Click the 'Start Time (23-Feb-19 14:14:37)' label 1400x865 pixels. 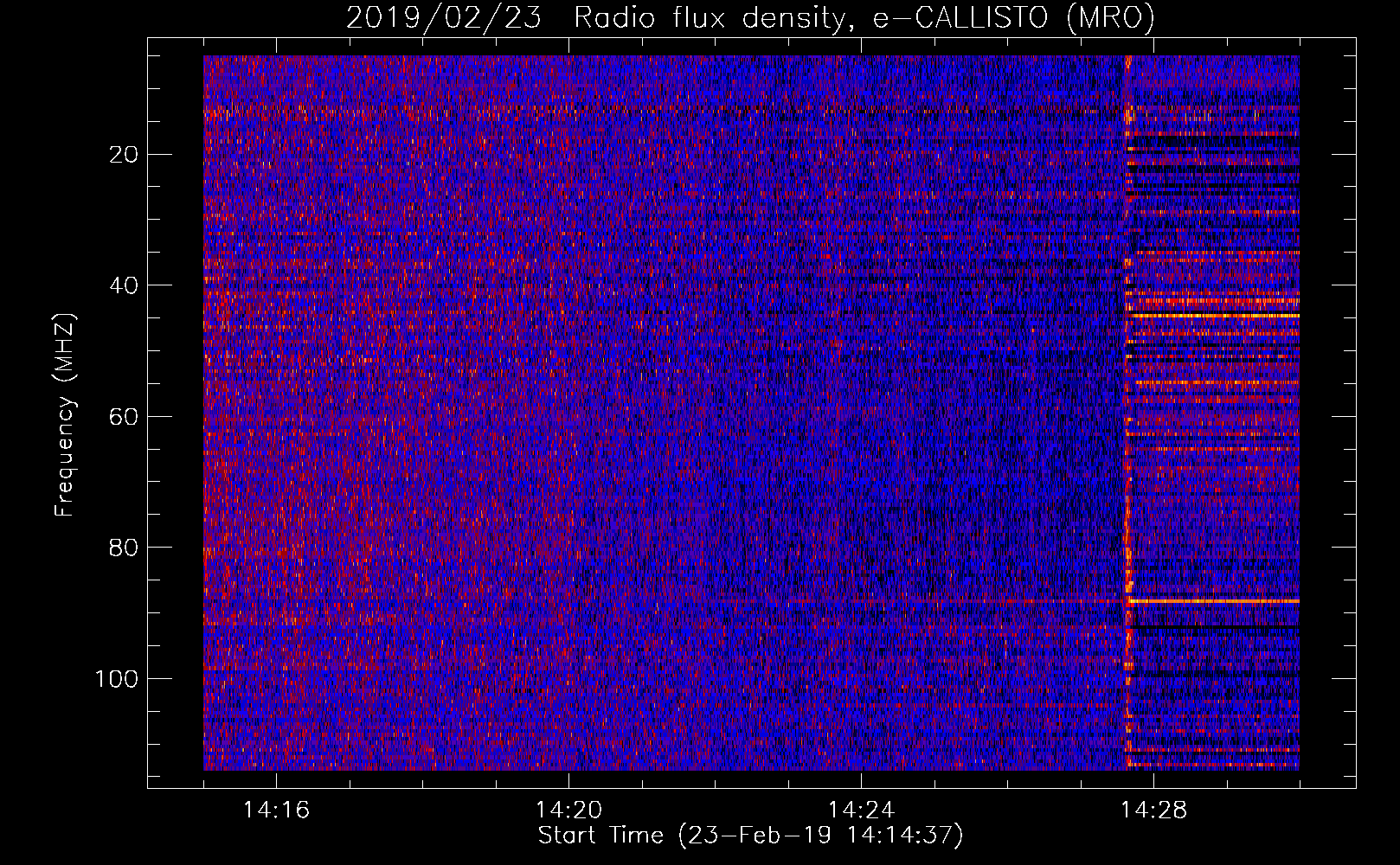(750, 836)
